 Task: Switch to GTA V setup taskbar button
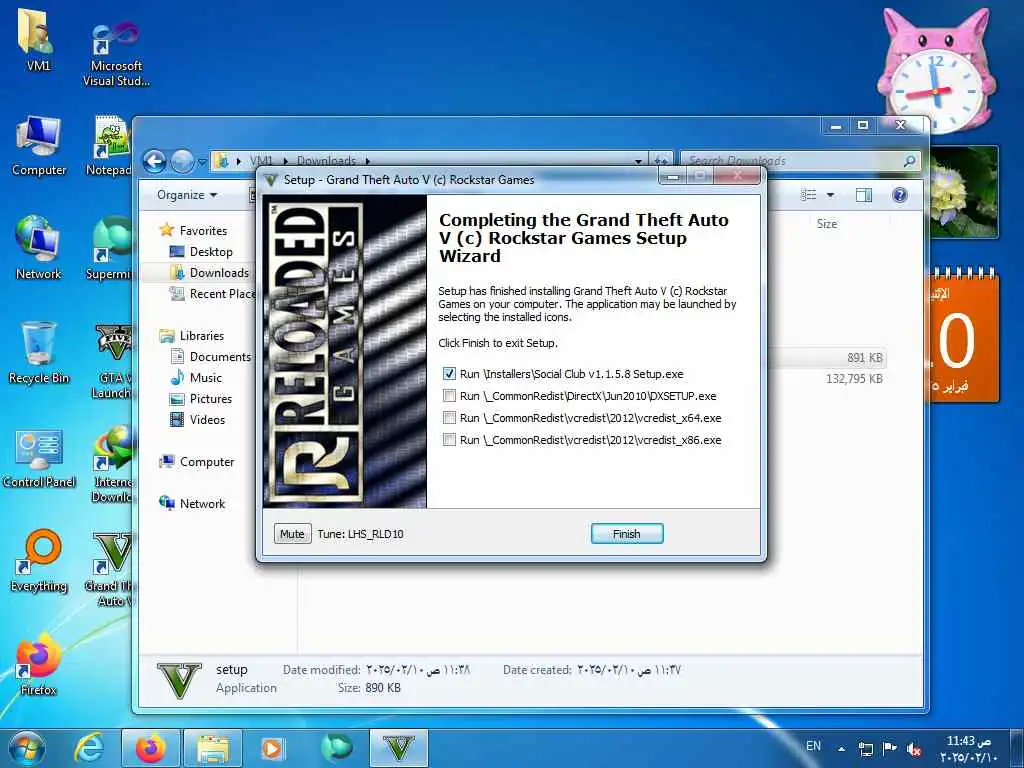tap(399, 748)
